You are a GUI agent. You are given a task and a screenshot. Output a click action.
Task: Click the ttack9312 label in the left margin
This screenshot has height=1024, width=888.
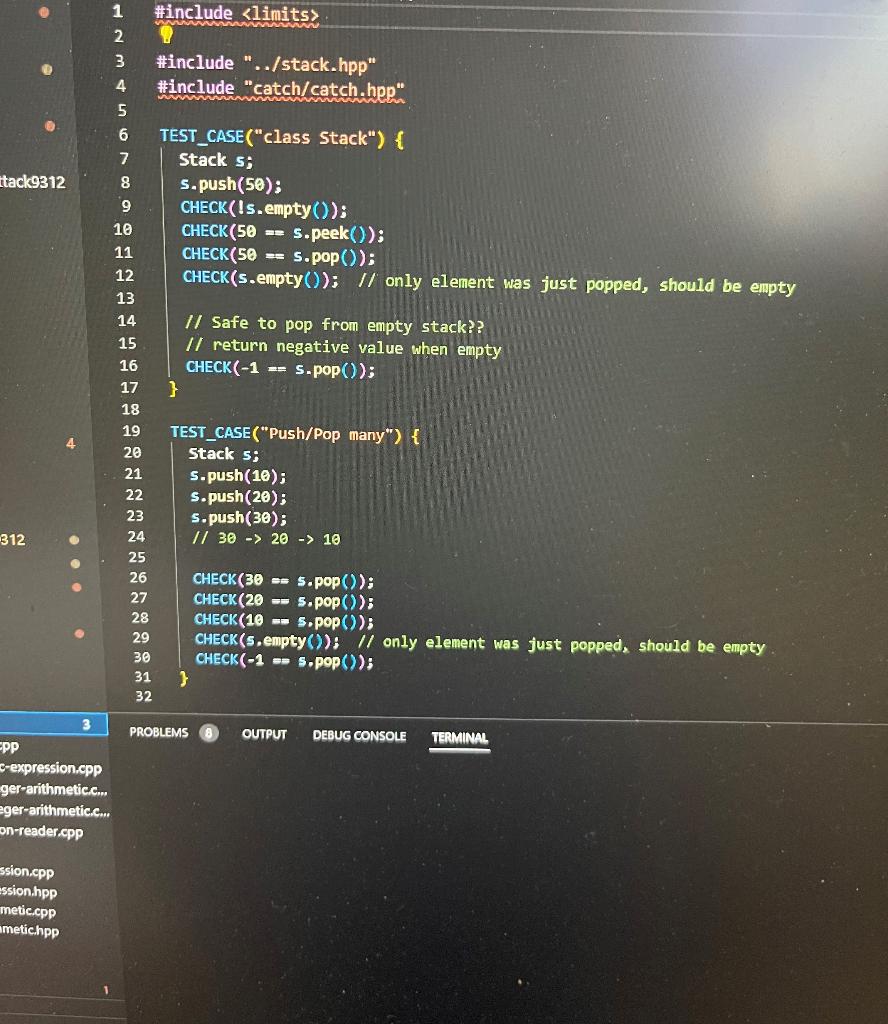pyautogui.click(x=34, y=183)
